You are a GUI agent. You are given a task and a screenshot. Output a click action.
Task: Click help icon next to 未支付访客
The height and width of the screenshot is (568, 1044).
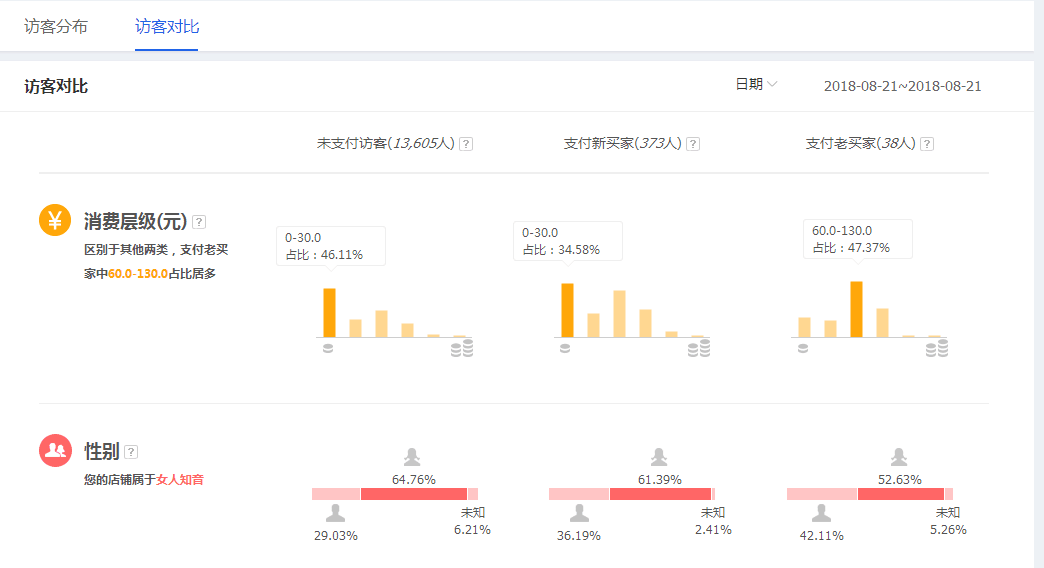(x=466, y=144)
